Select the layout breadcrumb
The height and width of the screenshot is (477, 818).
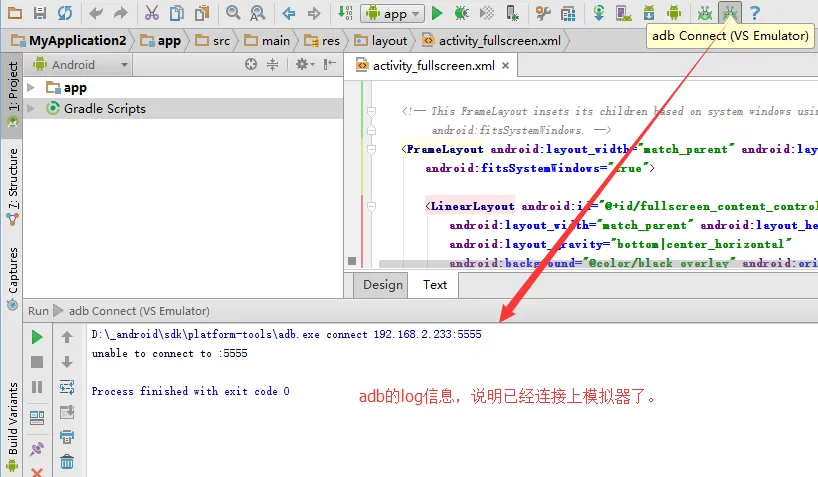pyautogui.click(x=381, y=40)
